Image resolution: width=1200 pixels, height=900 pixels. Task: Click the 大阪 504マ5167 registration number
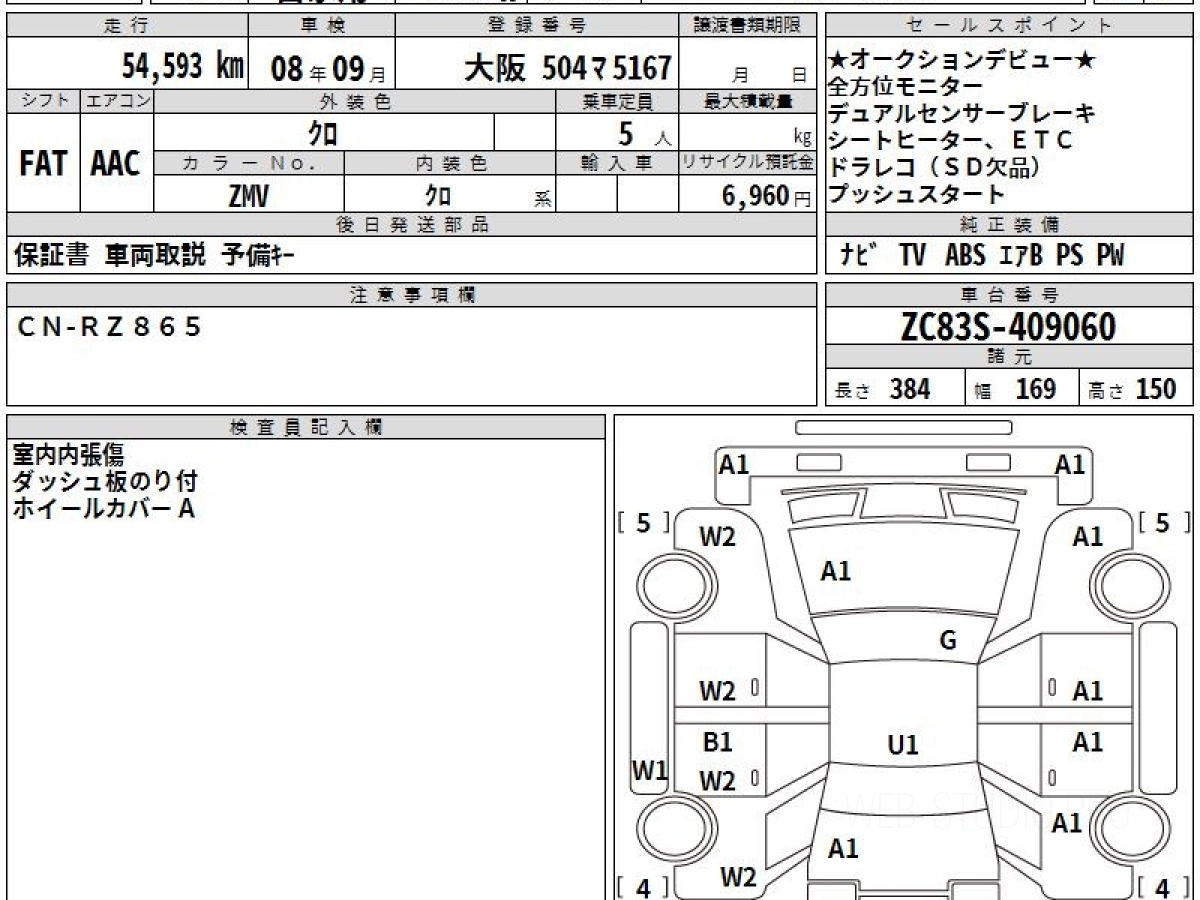(567, 68)
